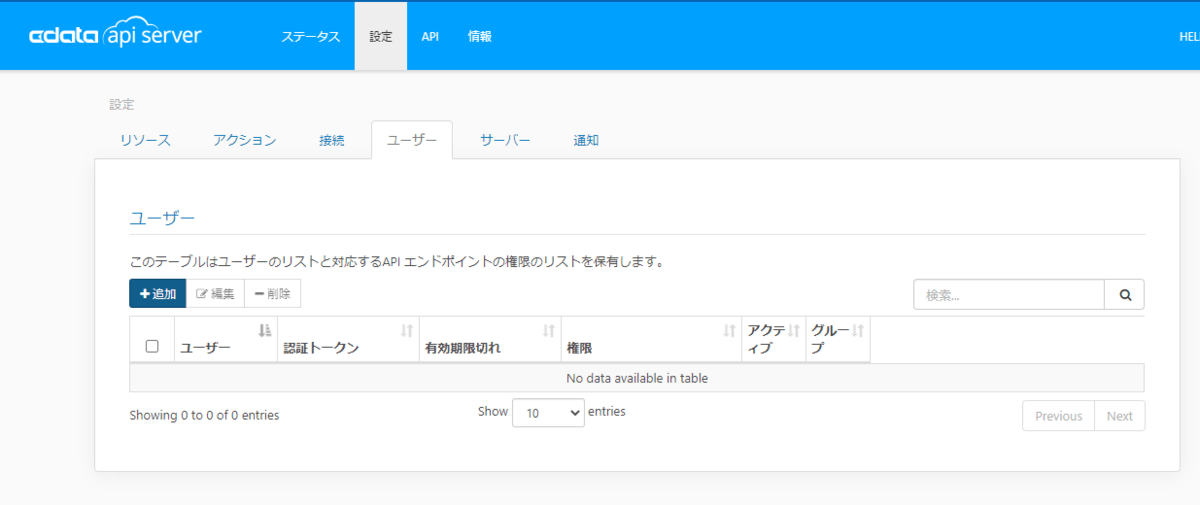Sort by アクティブ column sort arrows
Image resolution: width=1200 pixels, height=505 pixels.
[794, 330]
